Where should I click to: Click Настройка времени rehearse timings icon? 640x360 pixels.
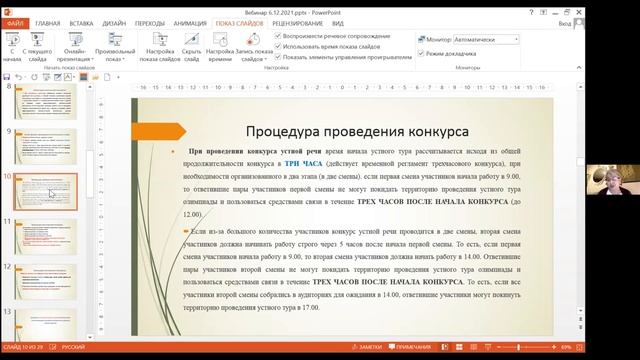220,40
